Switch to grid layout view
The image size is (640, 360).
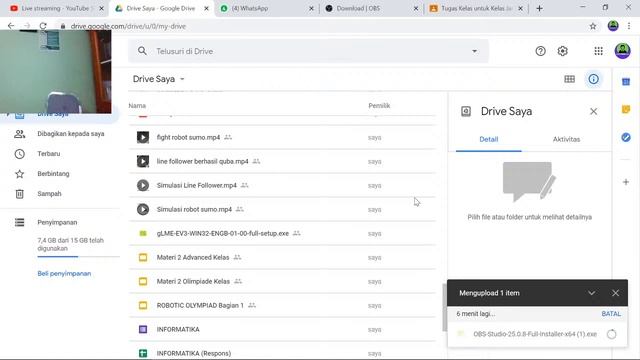click(569, 79)
